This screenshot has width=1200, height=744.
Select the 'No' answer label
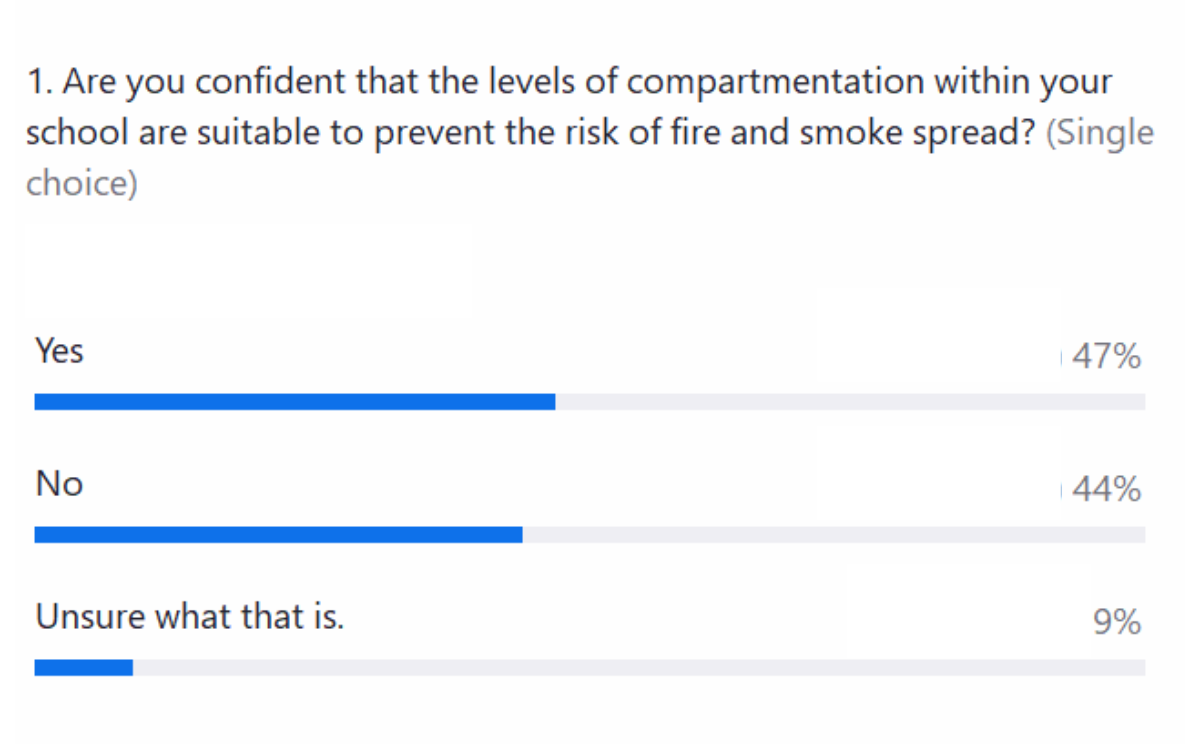click(59, 484)
